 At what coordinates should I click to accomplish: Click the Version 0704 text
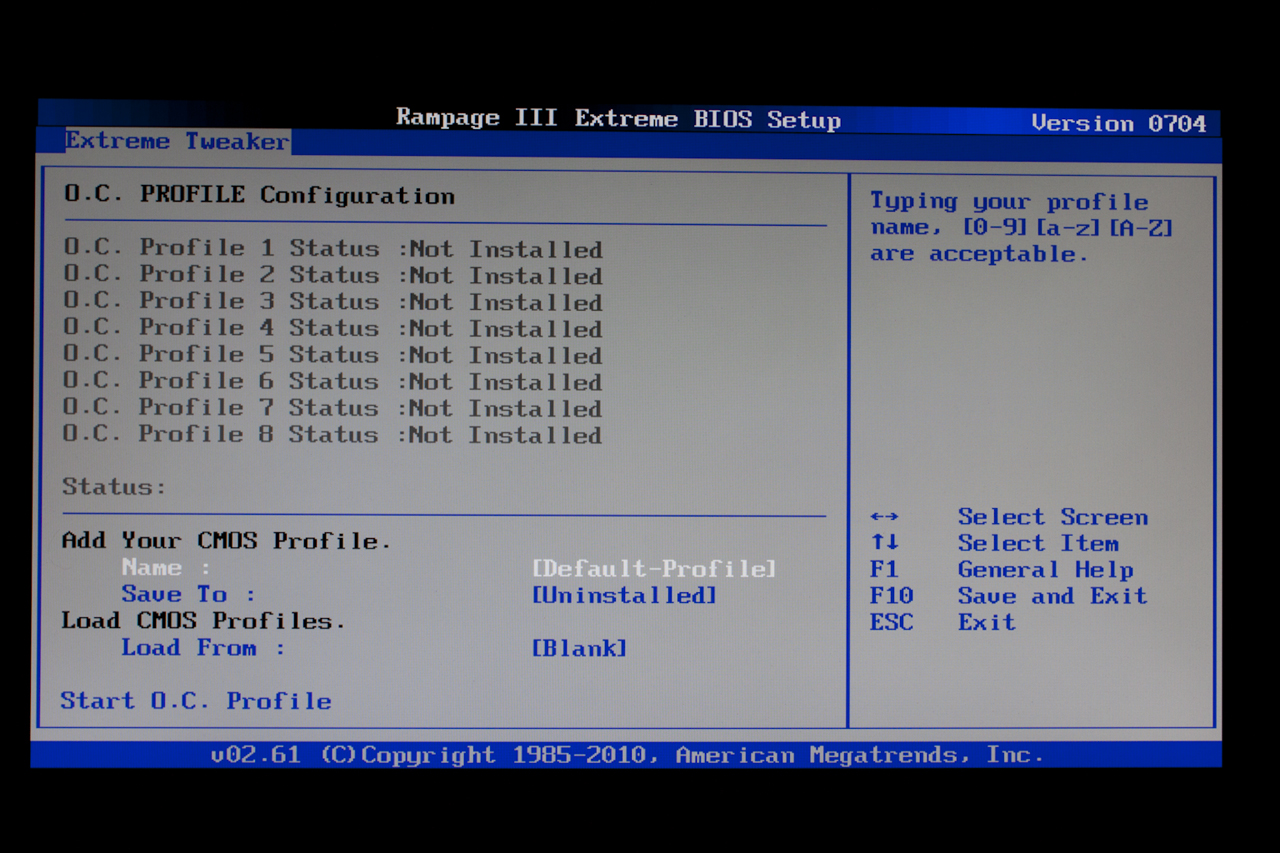click(x=1119, y=123)
